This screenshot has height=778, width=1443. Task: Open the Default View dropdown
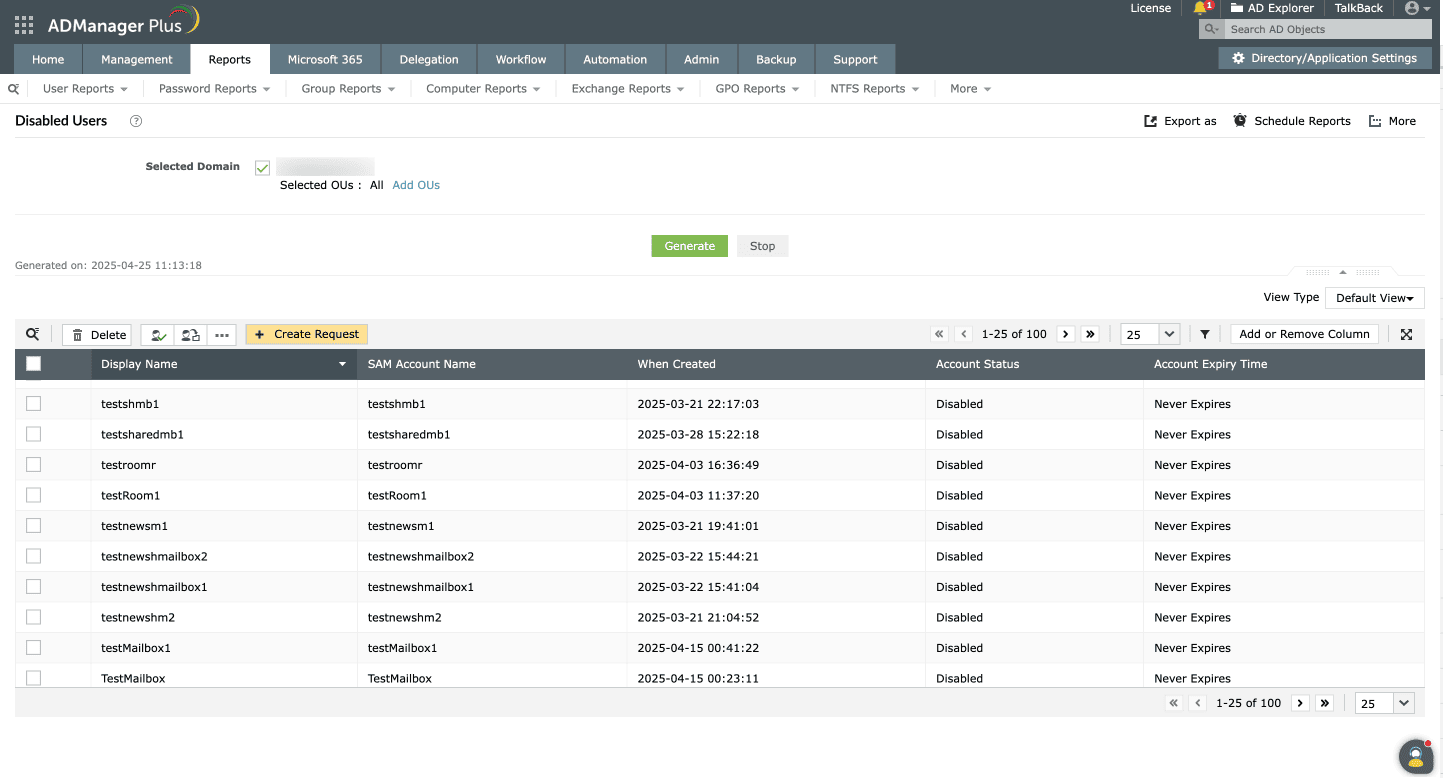[x=1374, y=297]
